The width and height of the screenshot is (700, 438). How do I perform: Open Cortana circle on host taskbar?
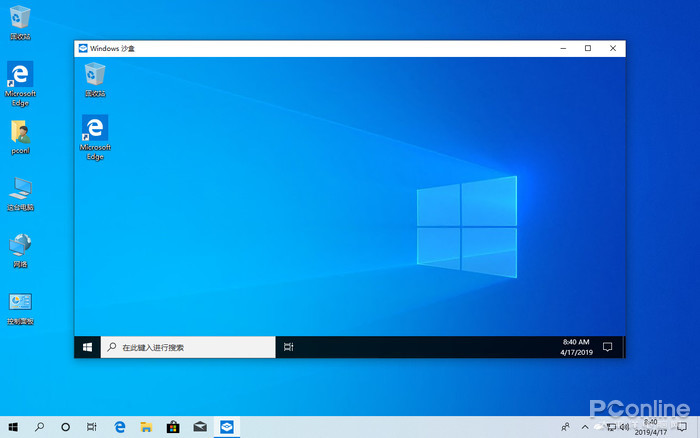66,427
